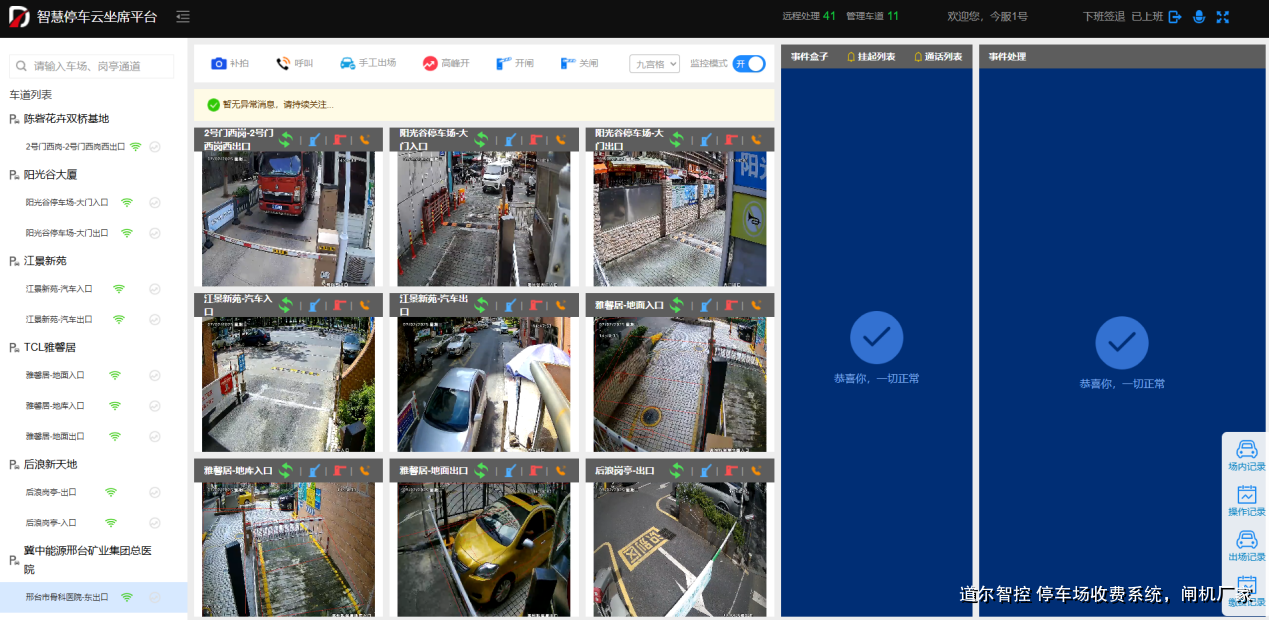Click the 补拍 camera snapshot icon
This screenshot has height=620, width=1269.
tap(219, 64)
